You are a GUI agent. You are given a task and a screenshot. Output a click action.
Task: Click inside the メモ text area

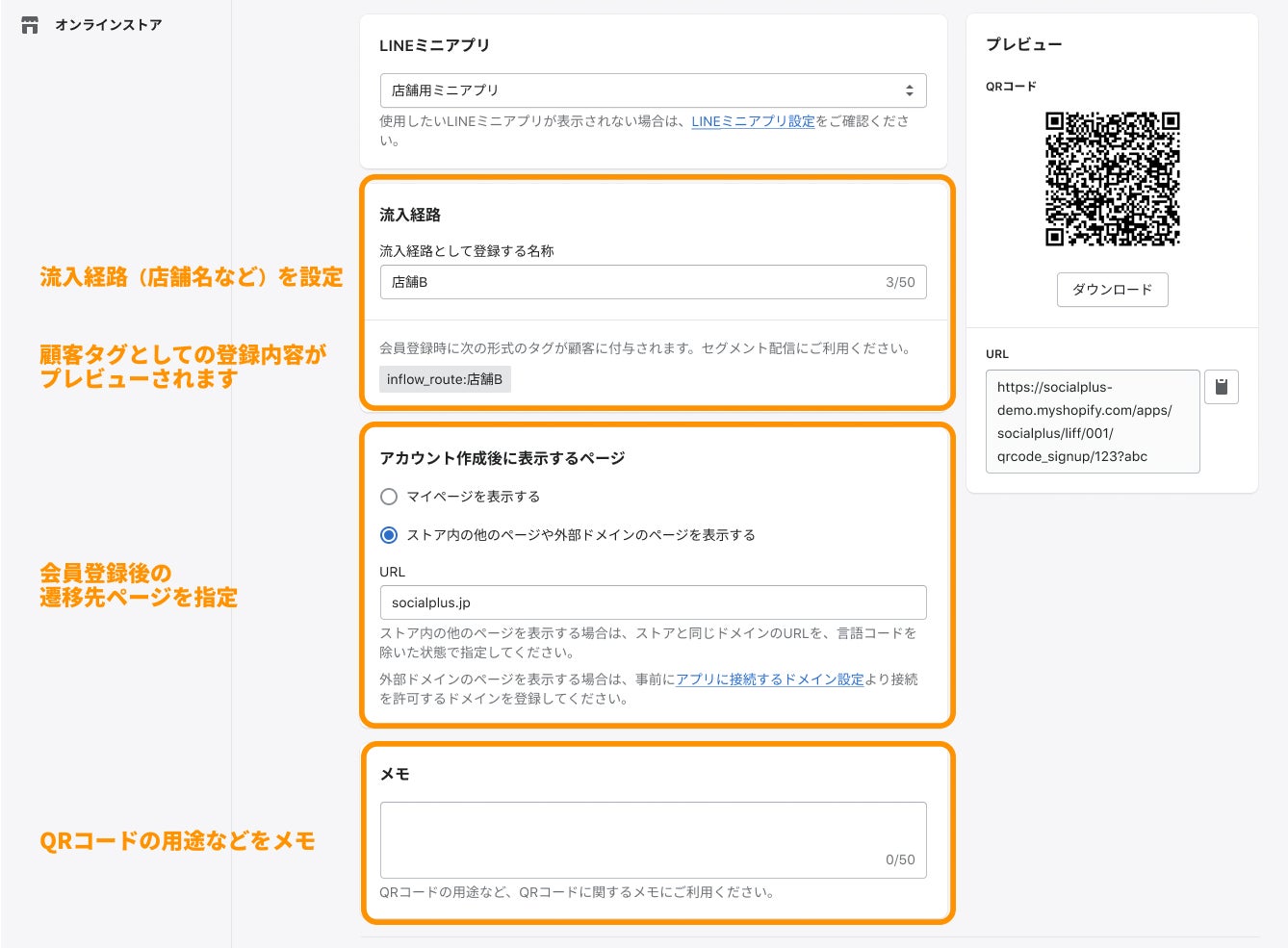point(654,840)
